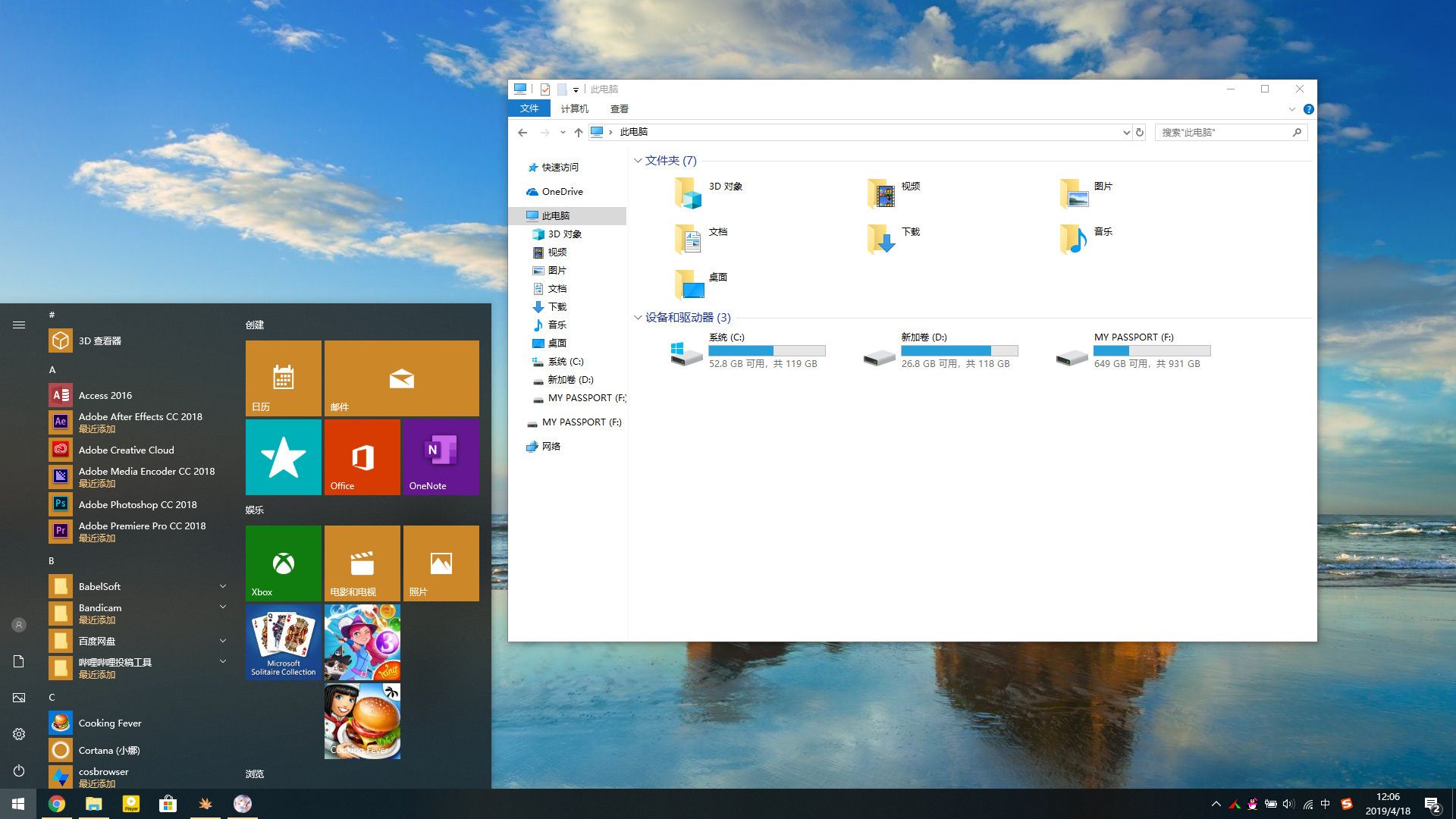The width and height of the screenshot is (1456, 819).
Task: Launch the Office tile
Action: coord(362,457)
